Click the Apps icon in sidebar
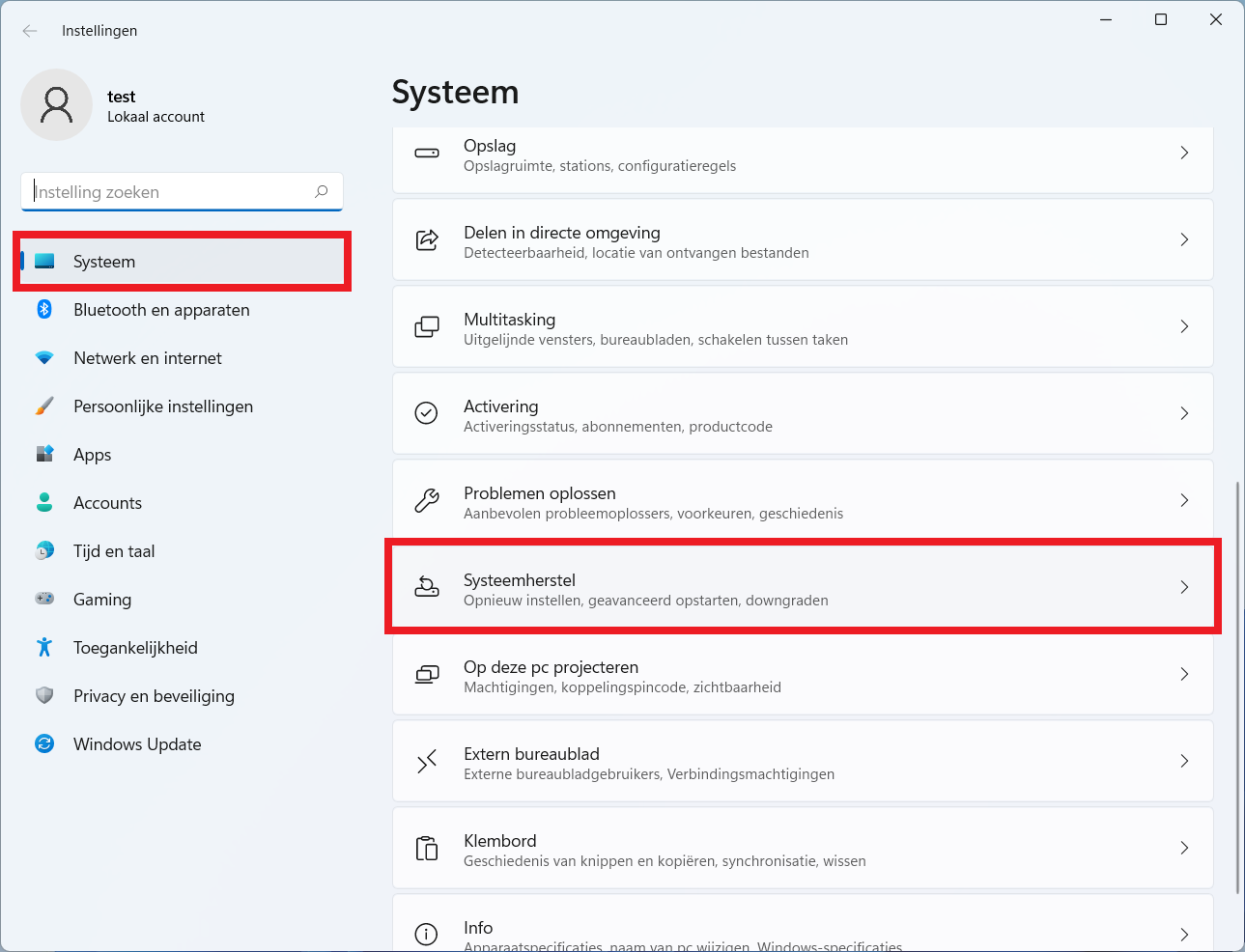Viewport: 1245px width, 952px height. click(44, 454)
